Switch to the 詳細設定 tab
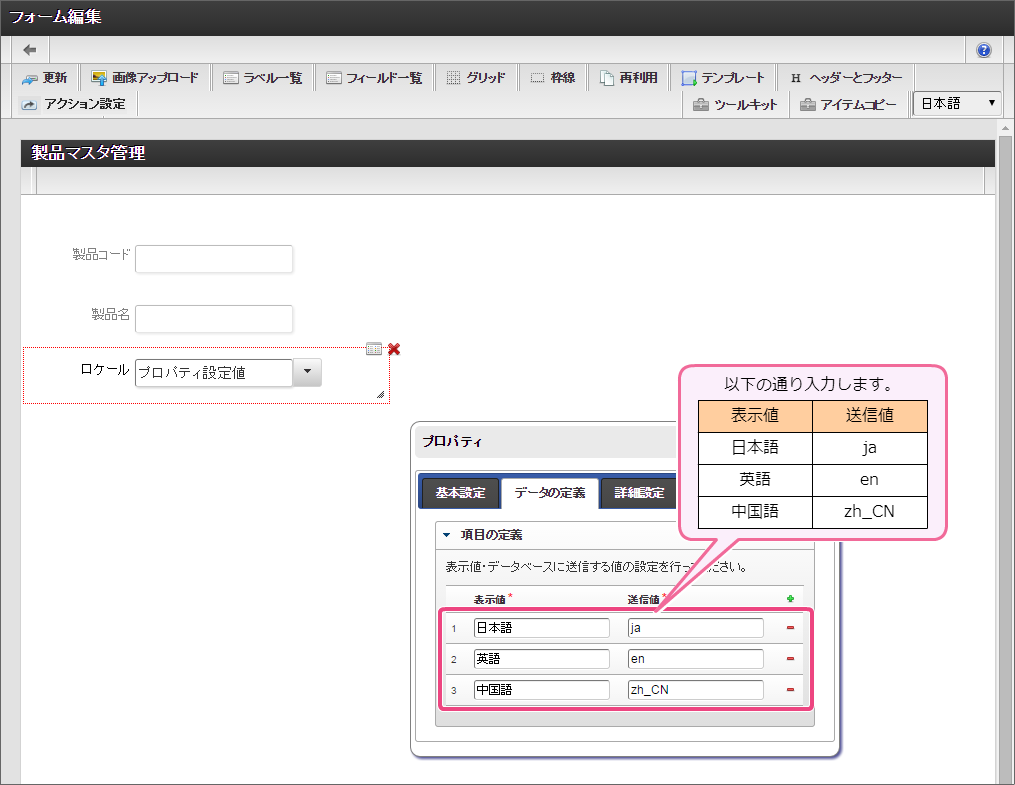The height and width of the screenshot is (785, 1015). pos(639,493)
